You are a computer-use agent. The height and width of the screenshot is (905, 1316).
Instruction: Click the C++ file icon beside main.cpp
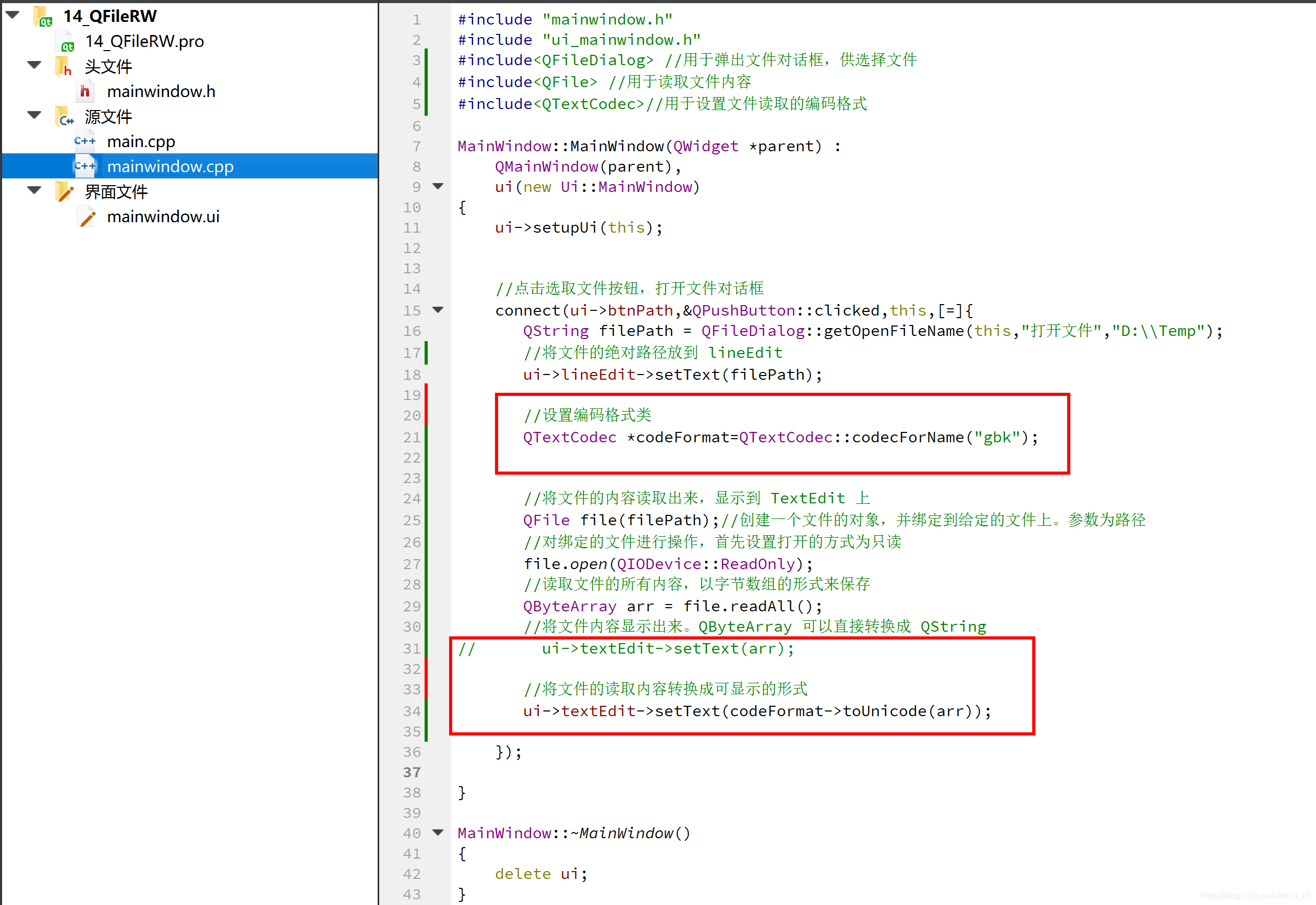point(85,141)
